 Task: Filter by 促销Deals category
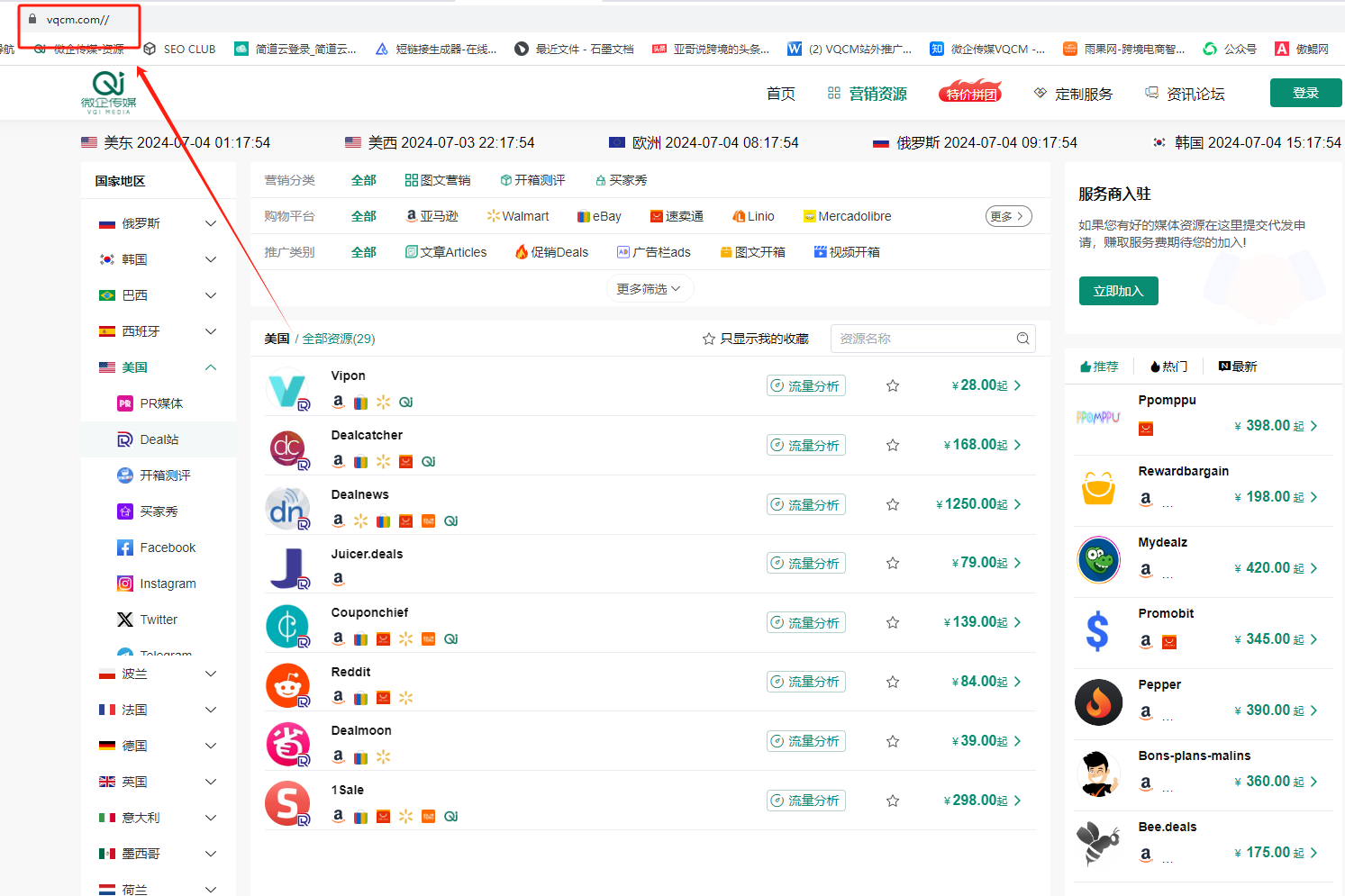pos(551,252)
